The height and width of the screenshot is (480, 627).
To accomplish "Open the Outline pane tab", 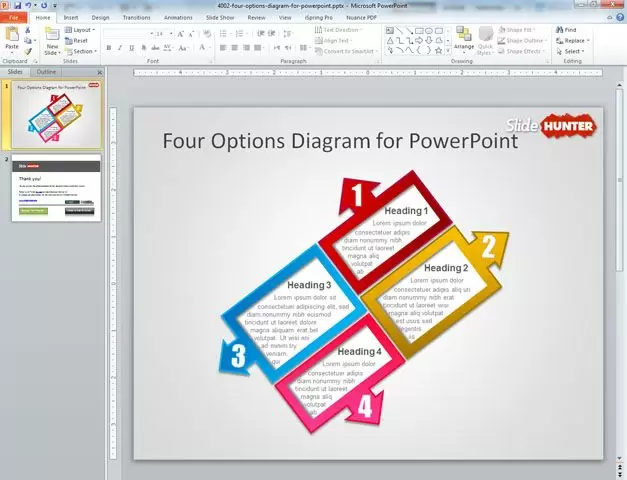I will coord(47,73).
